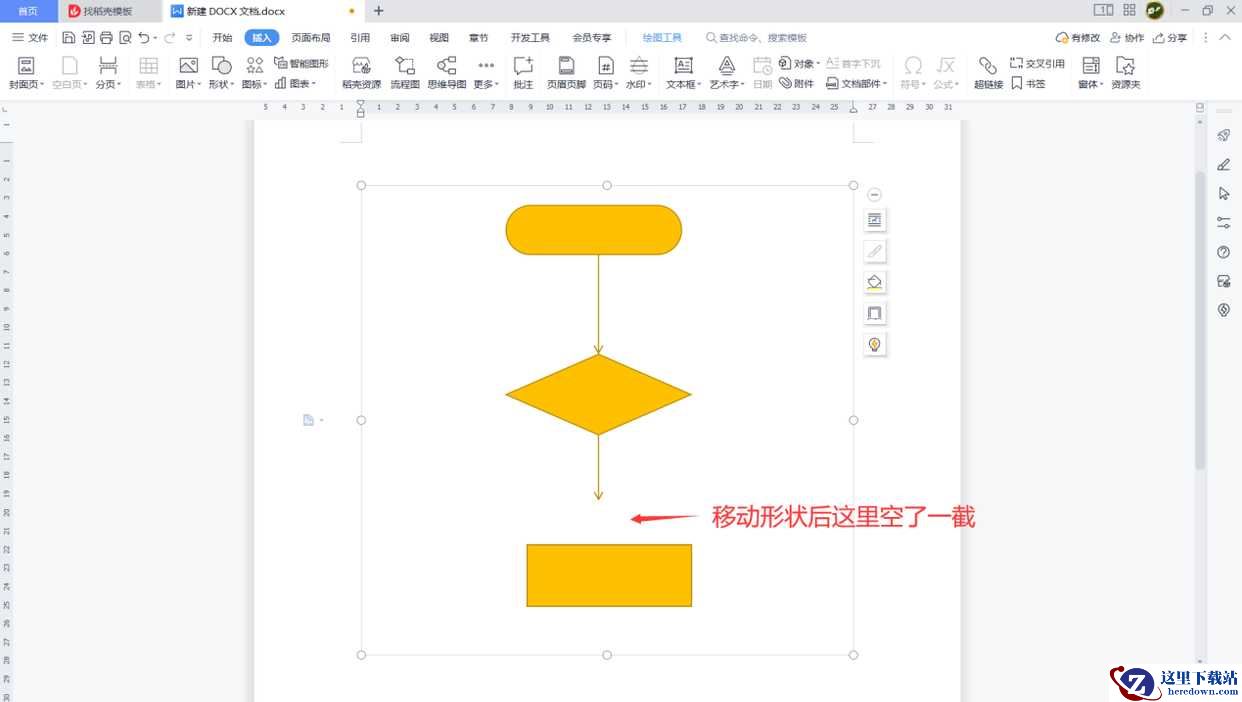This screenshot has width=1242, height=702.
Task: Insert a Mind Map (思维导图)
Action: (447, 73)
